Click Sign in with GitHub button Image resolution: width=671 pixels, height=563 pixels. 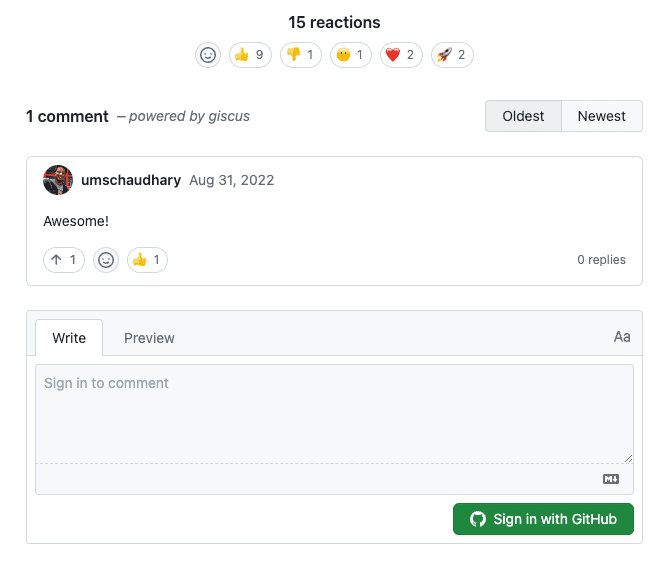pos(543,519)
